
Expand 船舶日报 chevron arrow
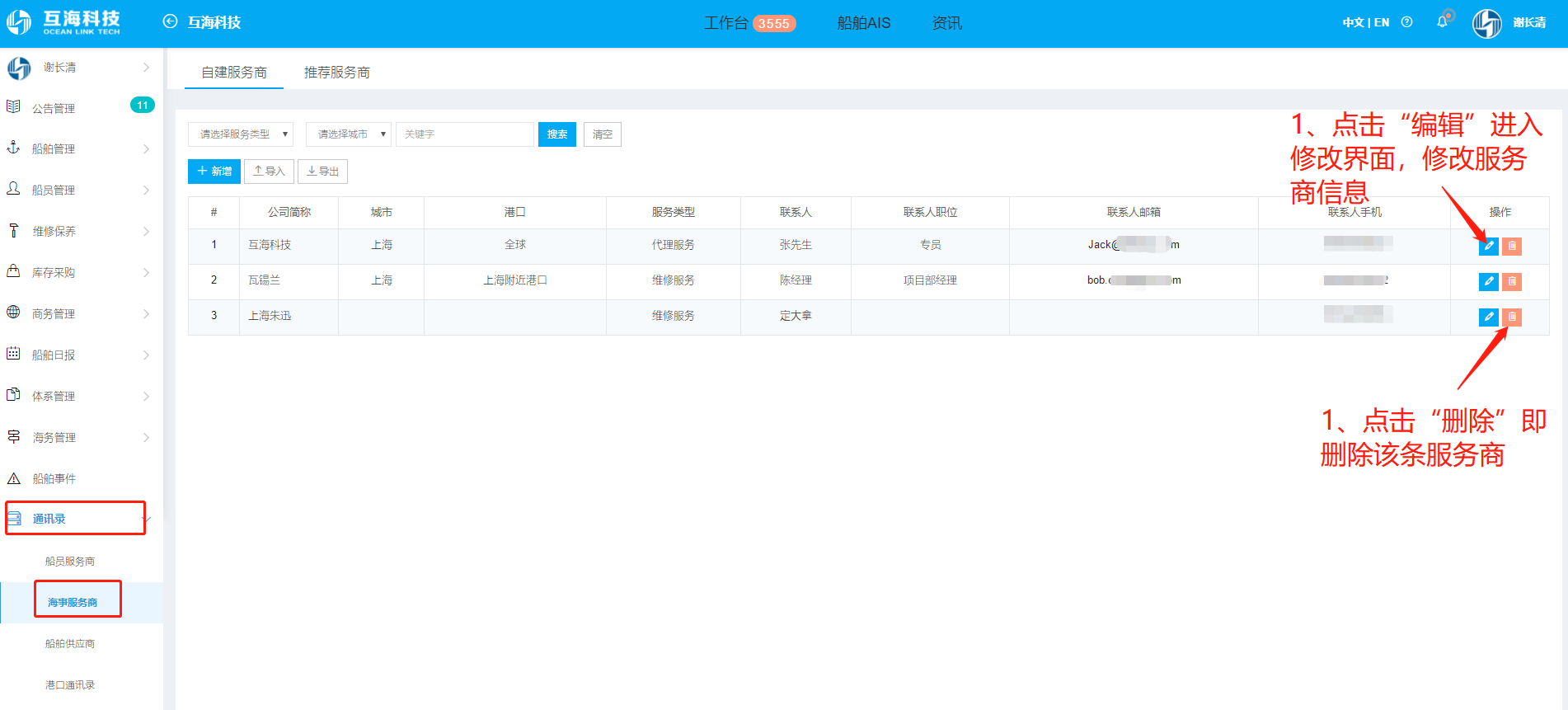point(146,355)
